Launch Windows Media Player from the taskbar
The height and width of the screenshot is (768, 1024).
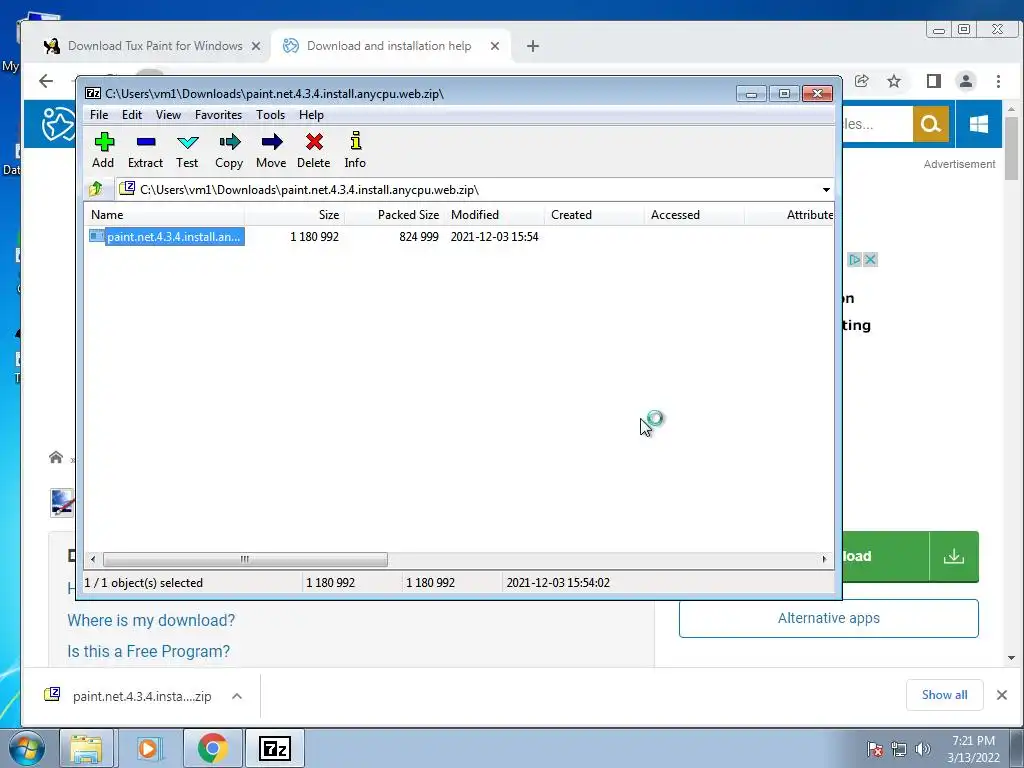point(148,748)
